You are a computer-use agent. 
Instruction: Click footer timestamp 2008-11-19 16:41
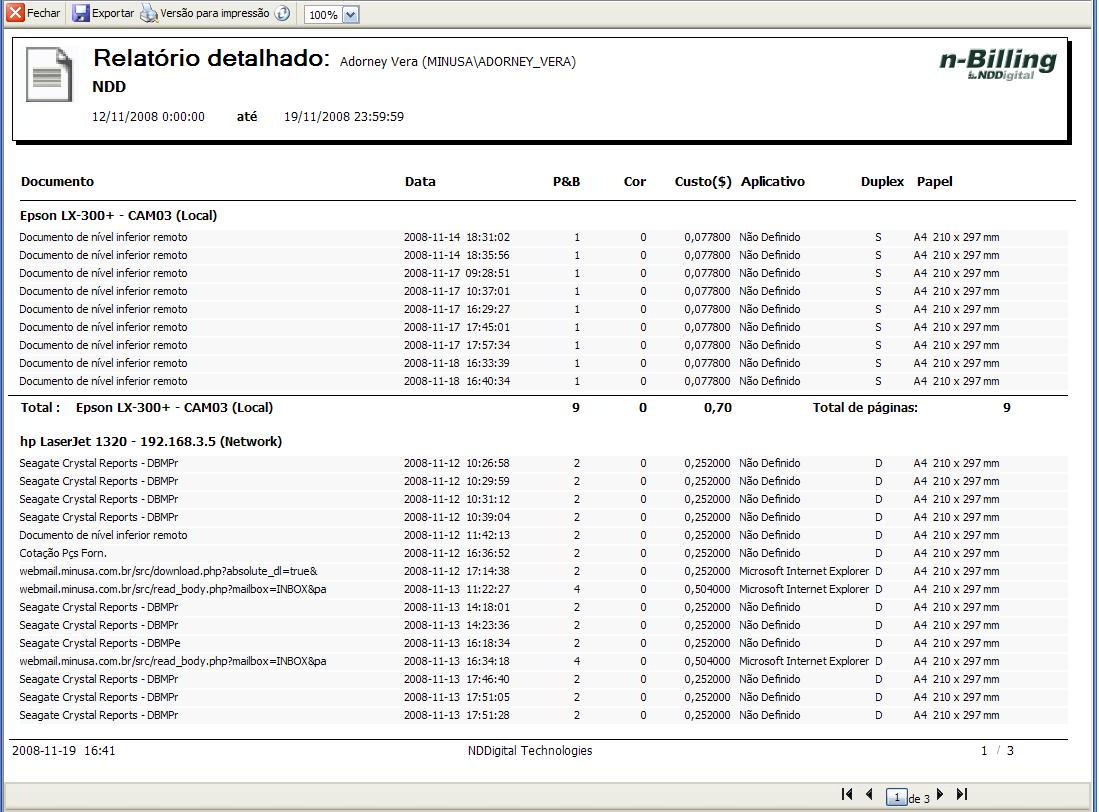pyautogui.click(x=64, y=751)
